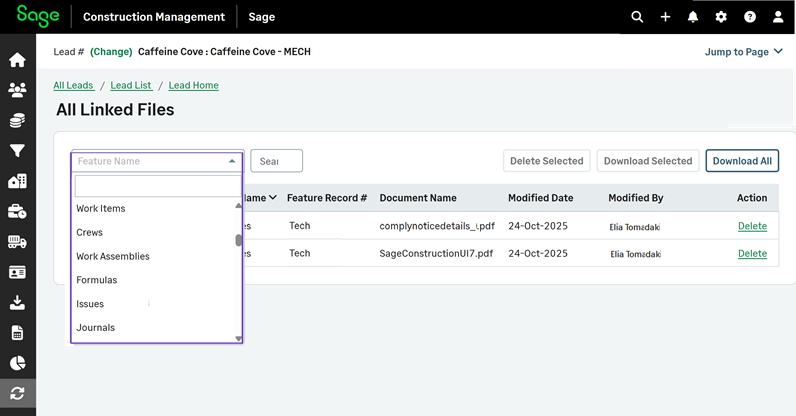This screenshot has height=416, width=796.
Task: Focus the filter box inside Feature Name dropdown
Action: click(156, 186)
